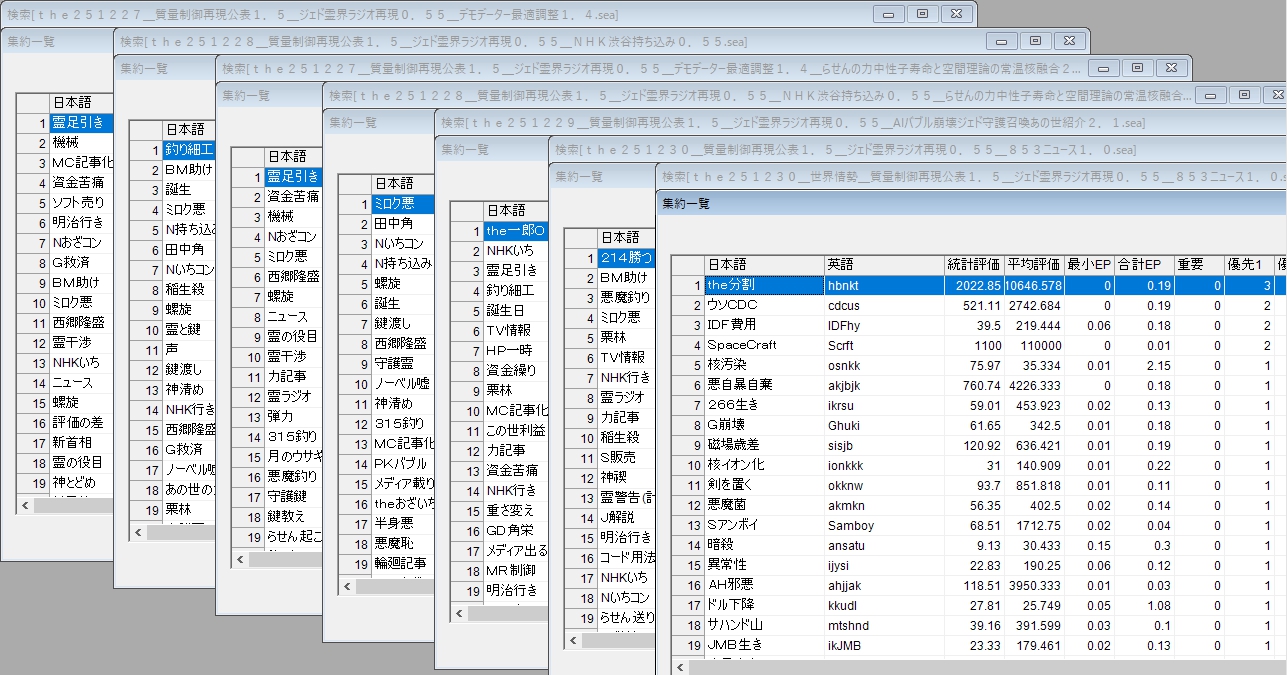Click the 平均評価 column header
Screen dimensions: 1287x675
[1033, 265]
